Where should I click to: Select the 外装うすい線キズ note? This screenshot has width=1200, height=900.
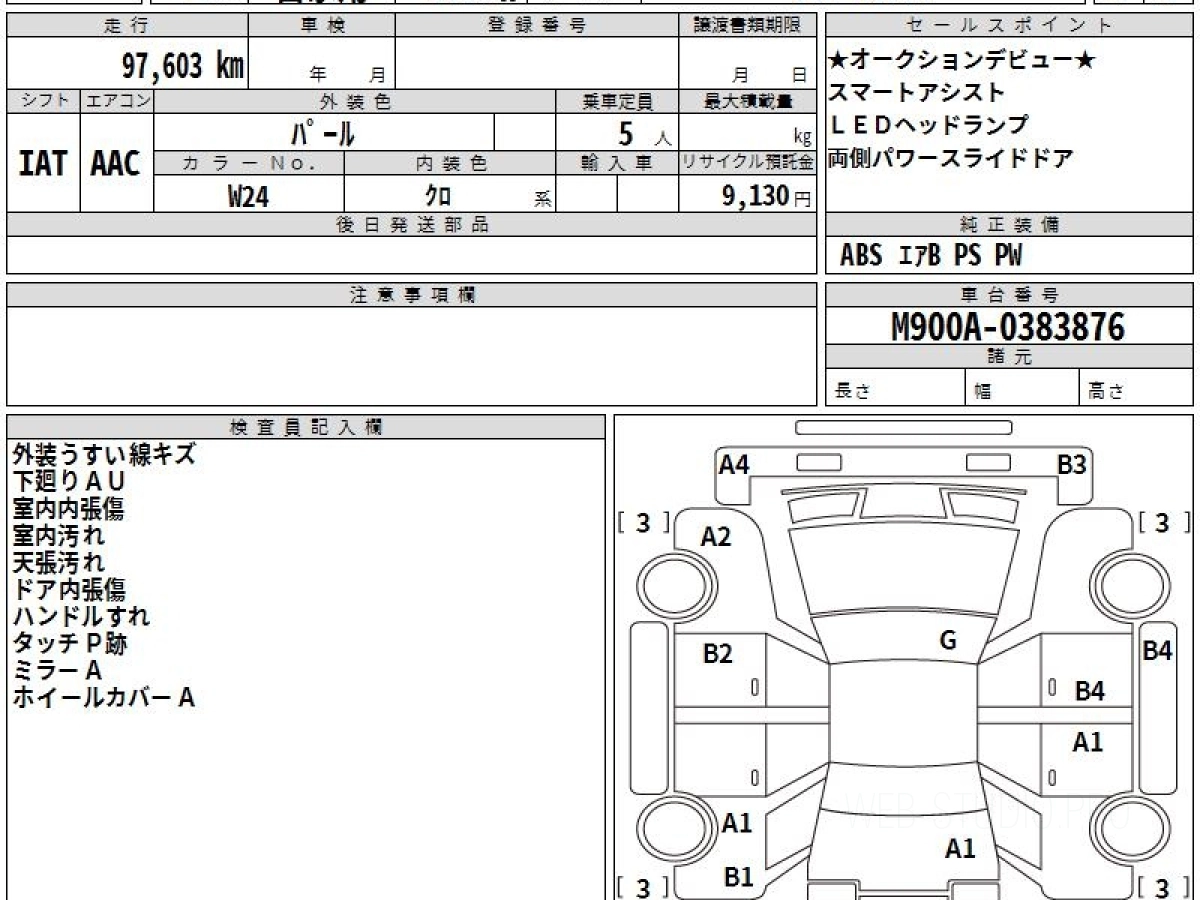click(x=104, y=454)
